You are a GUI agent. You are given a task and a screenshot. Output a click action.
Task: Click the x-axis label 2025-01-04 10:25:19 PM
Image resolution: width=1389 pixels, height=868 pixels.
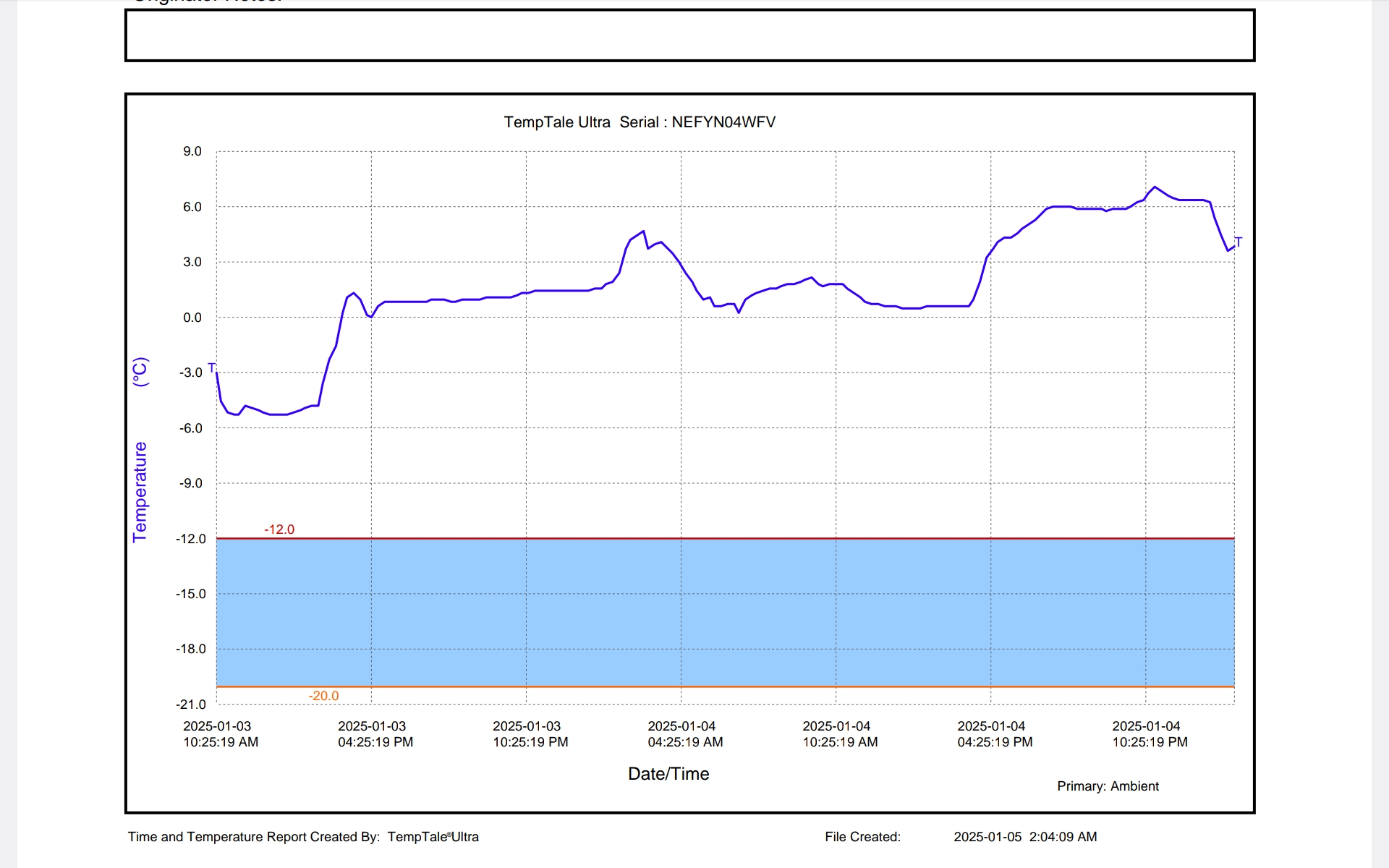(x=1150, y=734)
